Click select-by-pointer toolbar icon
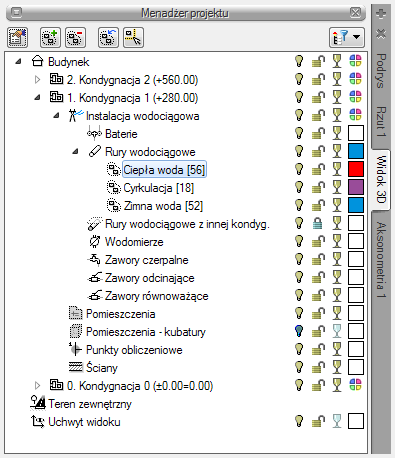Image resolution: width=397 pixels, height=458 pixels. click(134, 37)
